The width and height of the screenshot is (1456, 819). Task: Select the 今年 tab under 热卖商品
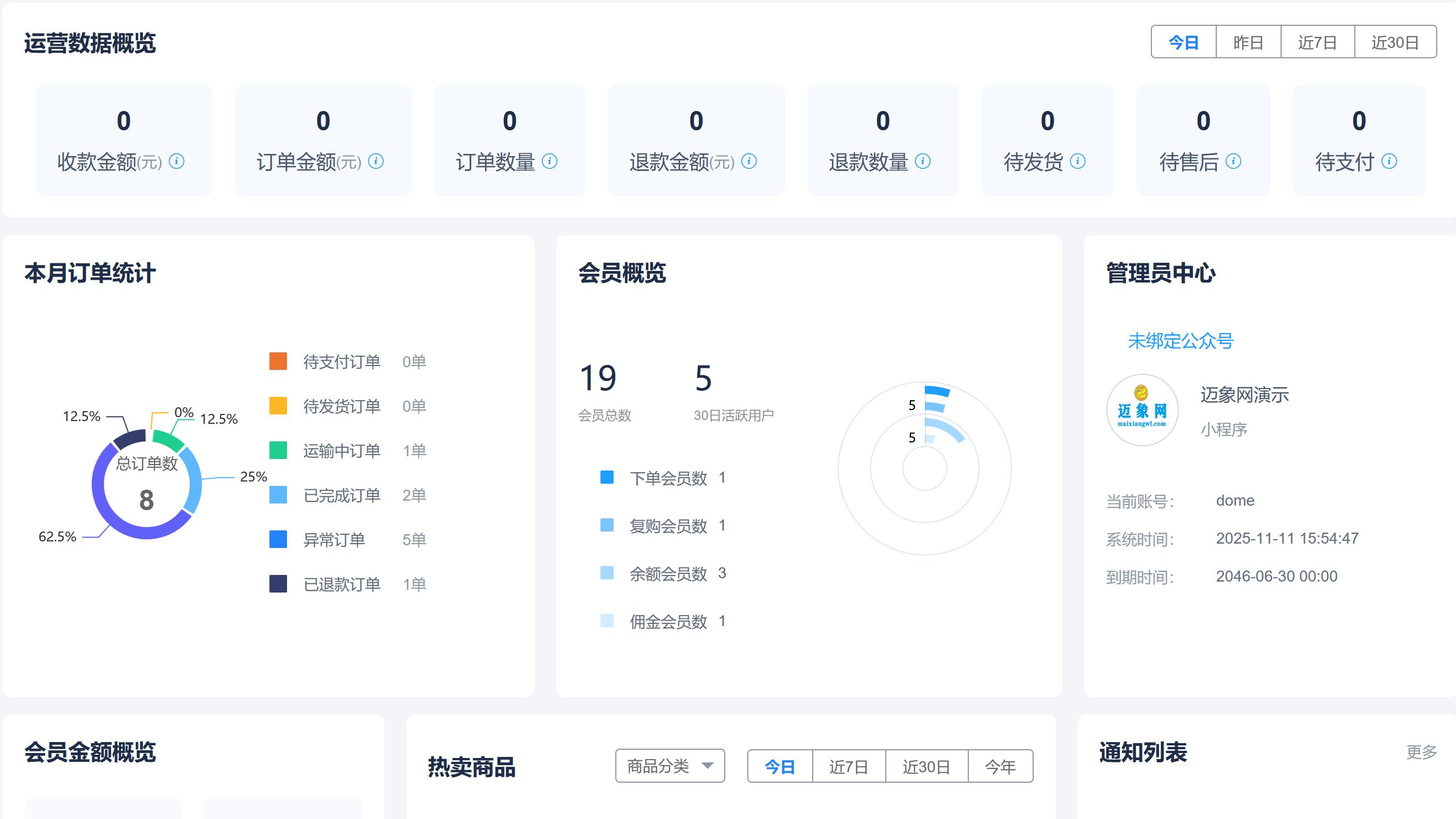(x=1000, y=766)
